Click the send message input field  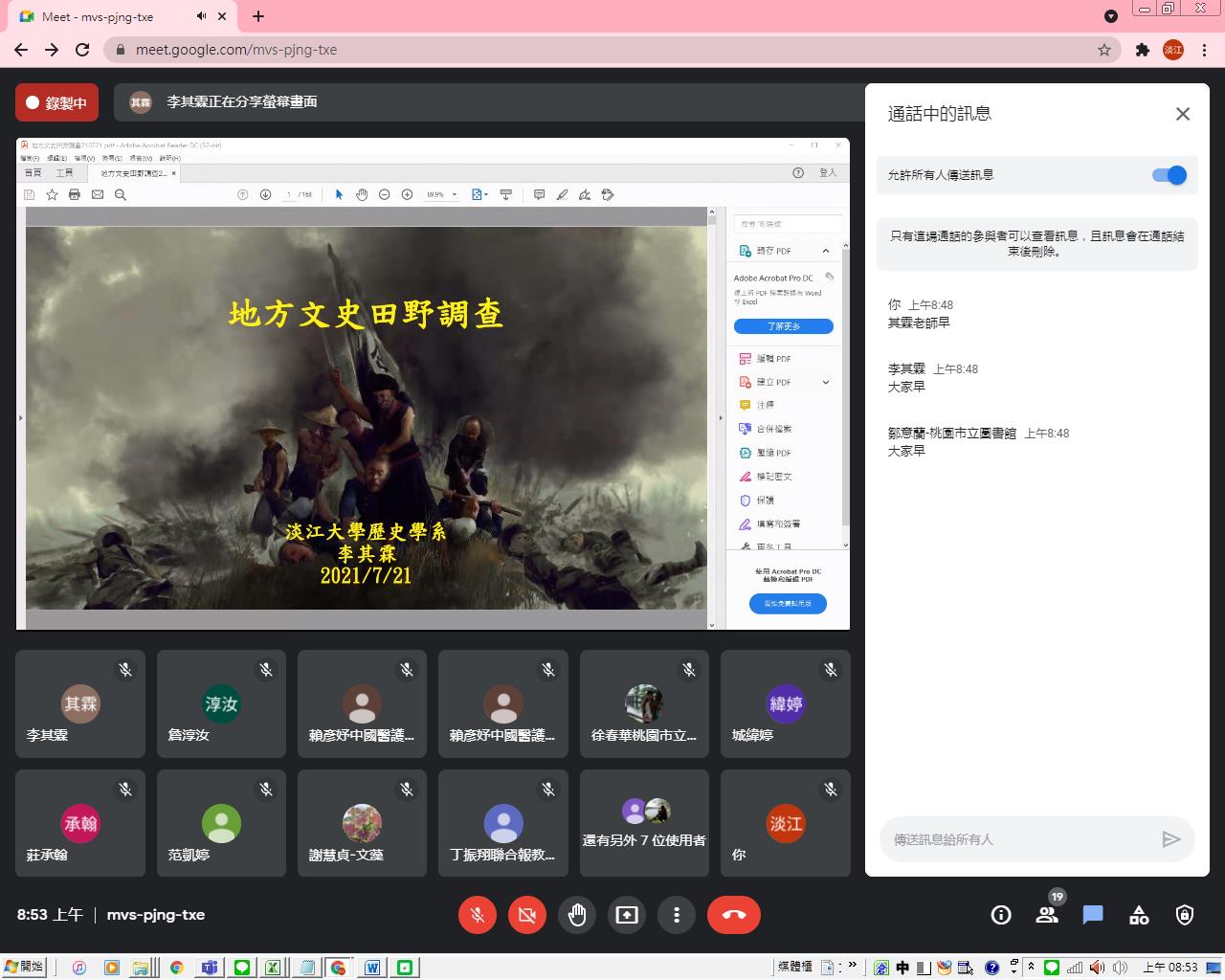click(1020, 839)
